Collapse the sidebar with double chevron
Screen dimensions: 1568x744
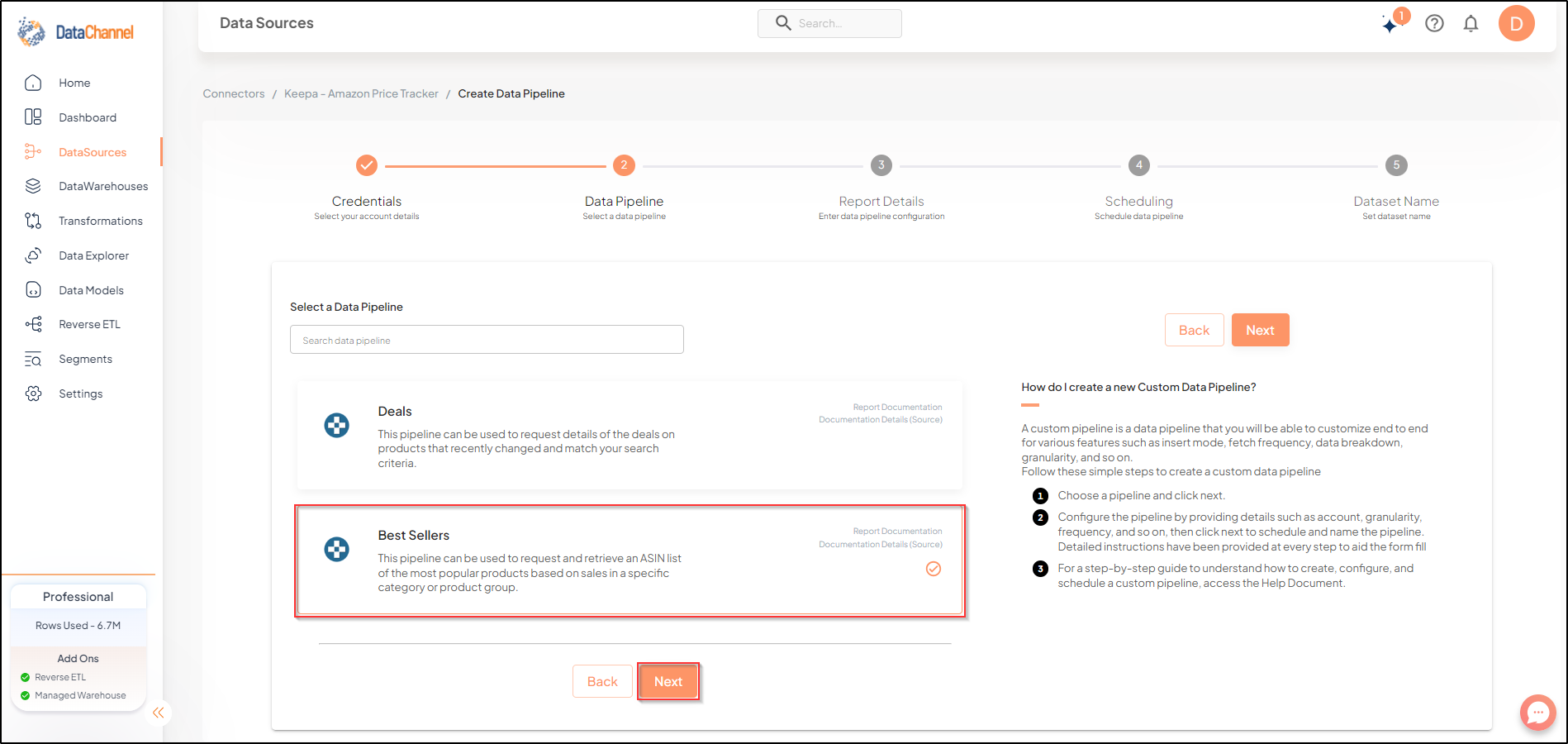pyautogui.click(x=158, y=713)
